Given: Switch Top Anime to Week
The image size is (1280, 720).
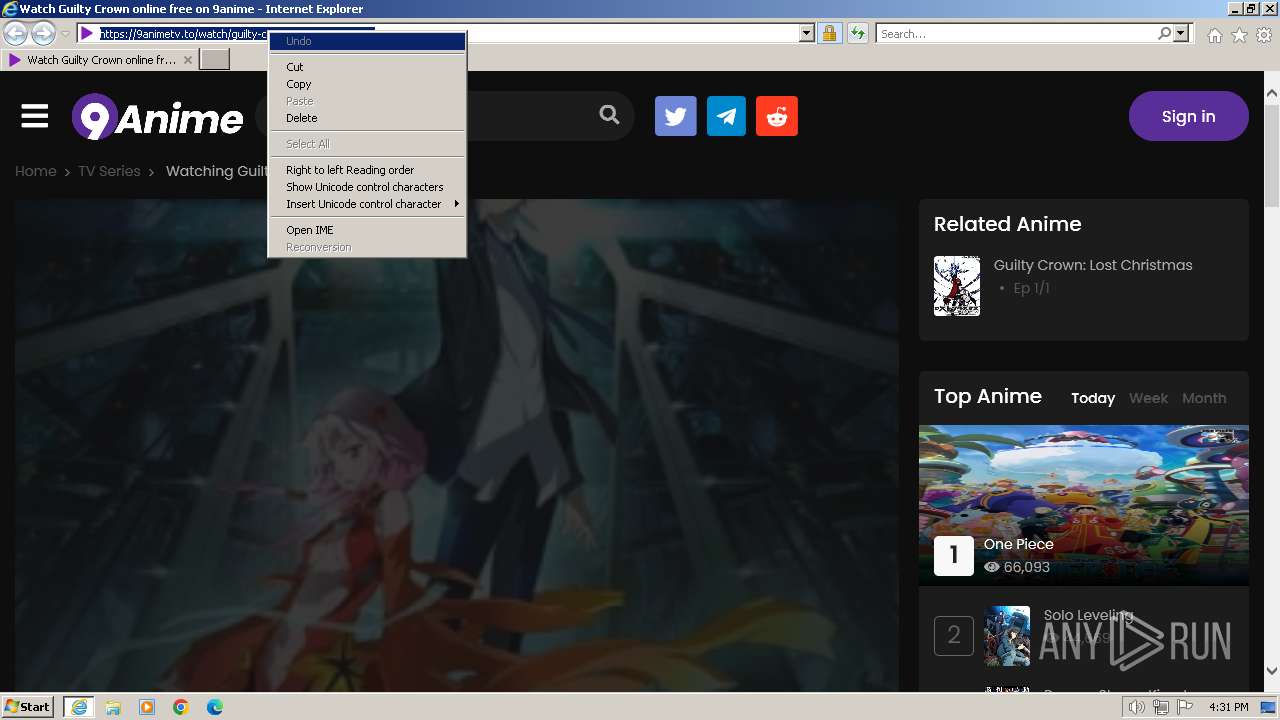Looking at the screenshot, I should pyautogui.click(x=1148, y=398).
